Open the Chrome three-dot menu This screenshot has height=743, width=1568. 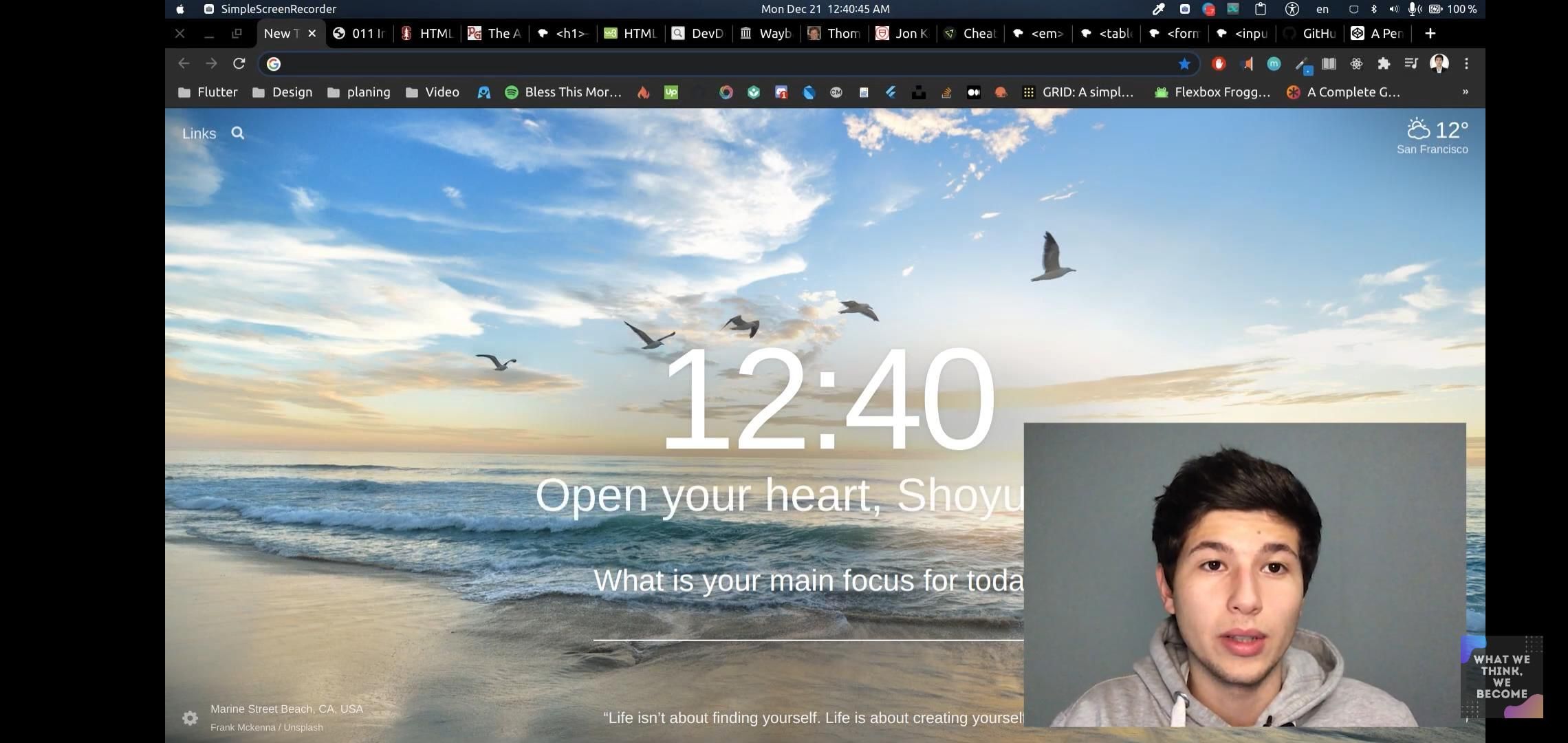click(x=1466, y=63)
